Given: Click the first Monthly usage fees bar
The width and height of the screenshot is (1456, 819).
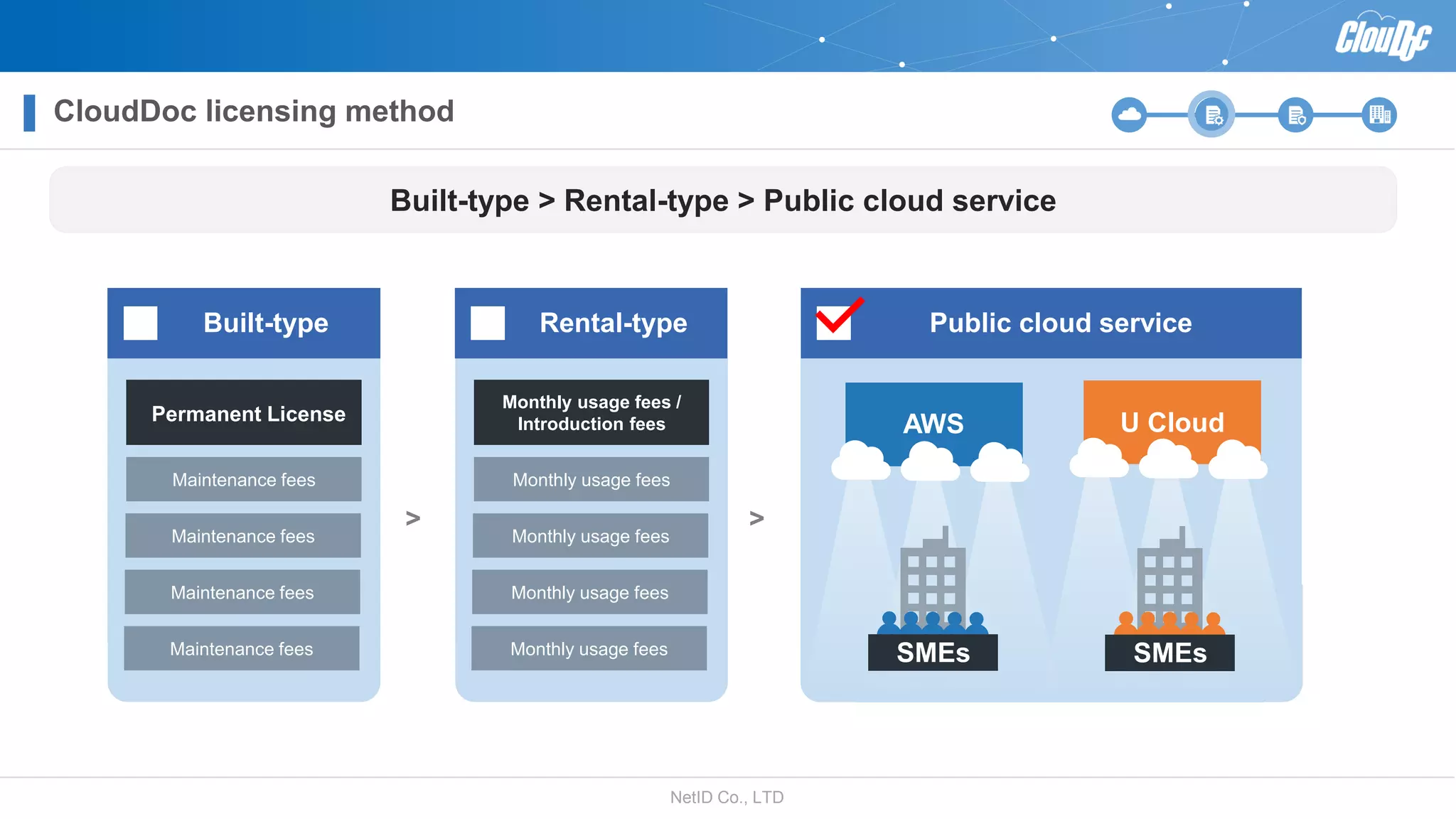Looking at the screenshot, I should click(591, 479).
